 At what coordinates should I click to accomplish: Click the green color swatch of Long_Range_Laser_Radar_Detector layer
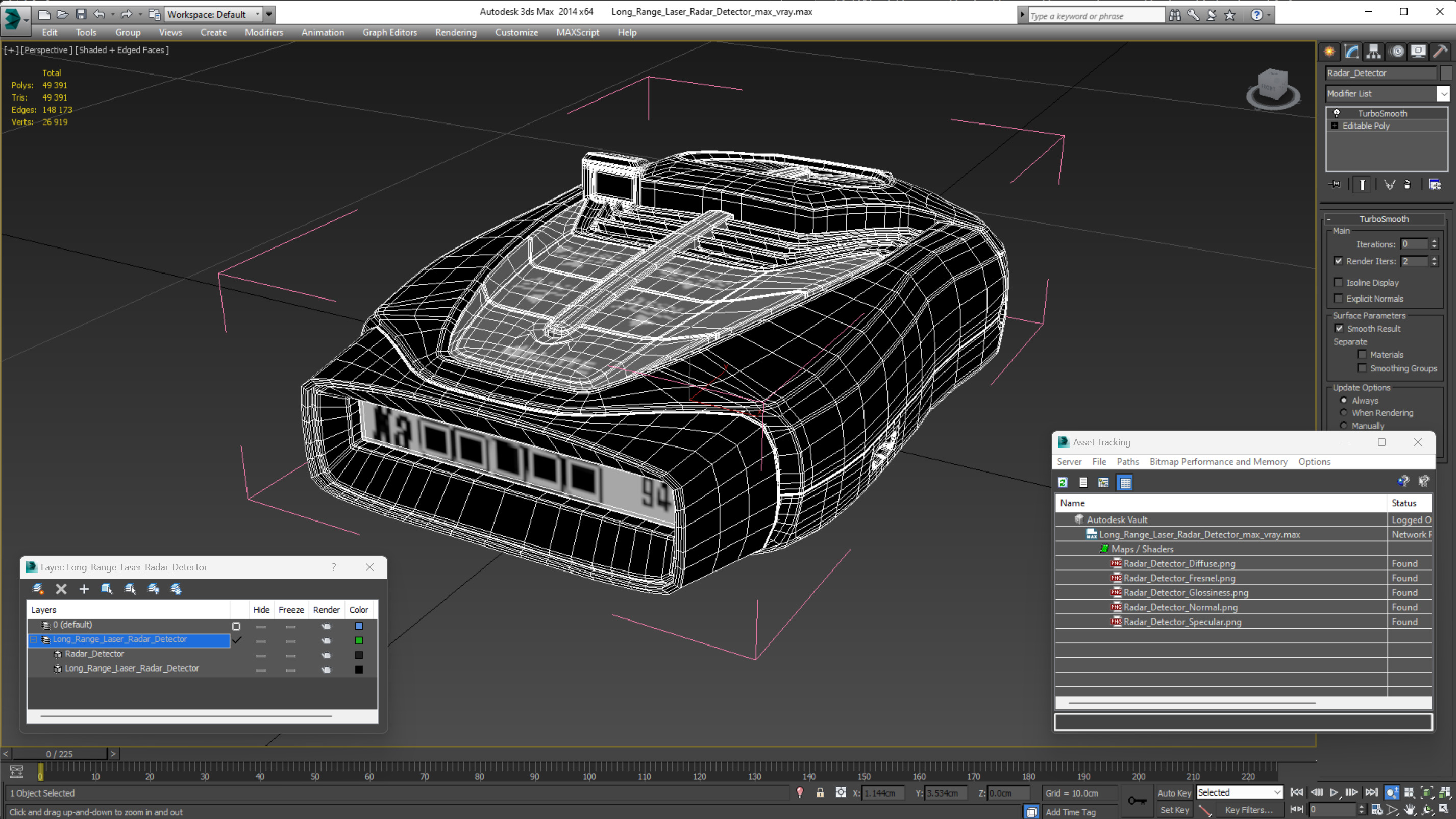tap(359, 640)
